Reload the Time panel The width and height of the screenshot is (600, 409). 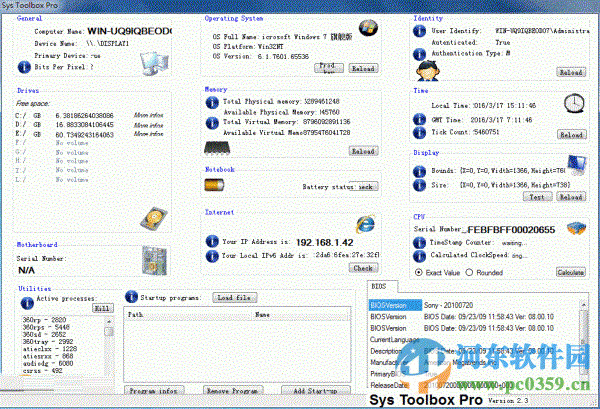pos(571,135)
